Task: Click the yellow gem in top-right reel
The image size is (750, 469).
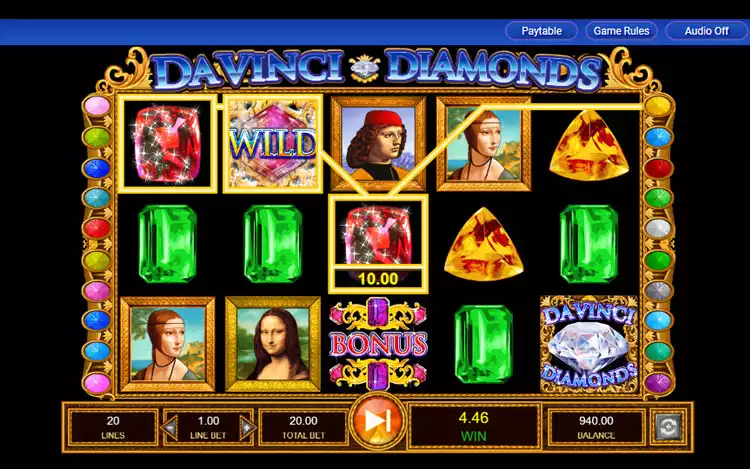Action: tap(589, 145)
